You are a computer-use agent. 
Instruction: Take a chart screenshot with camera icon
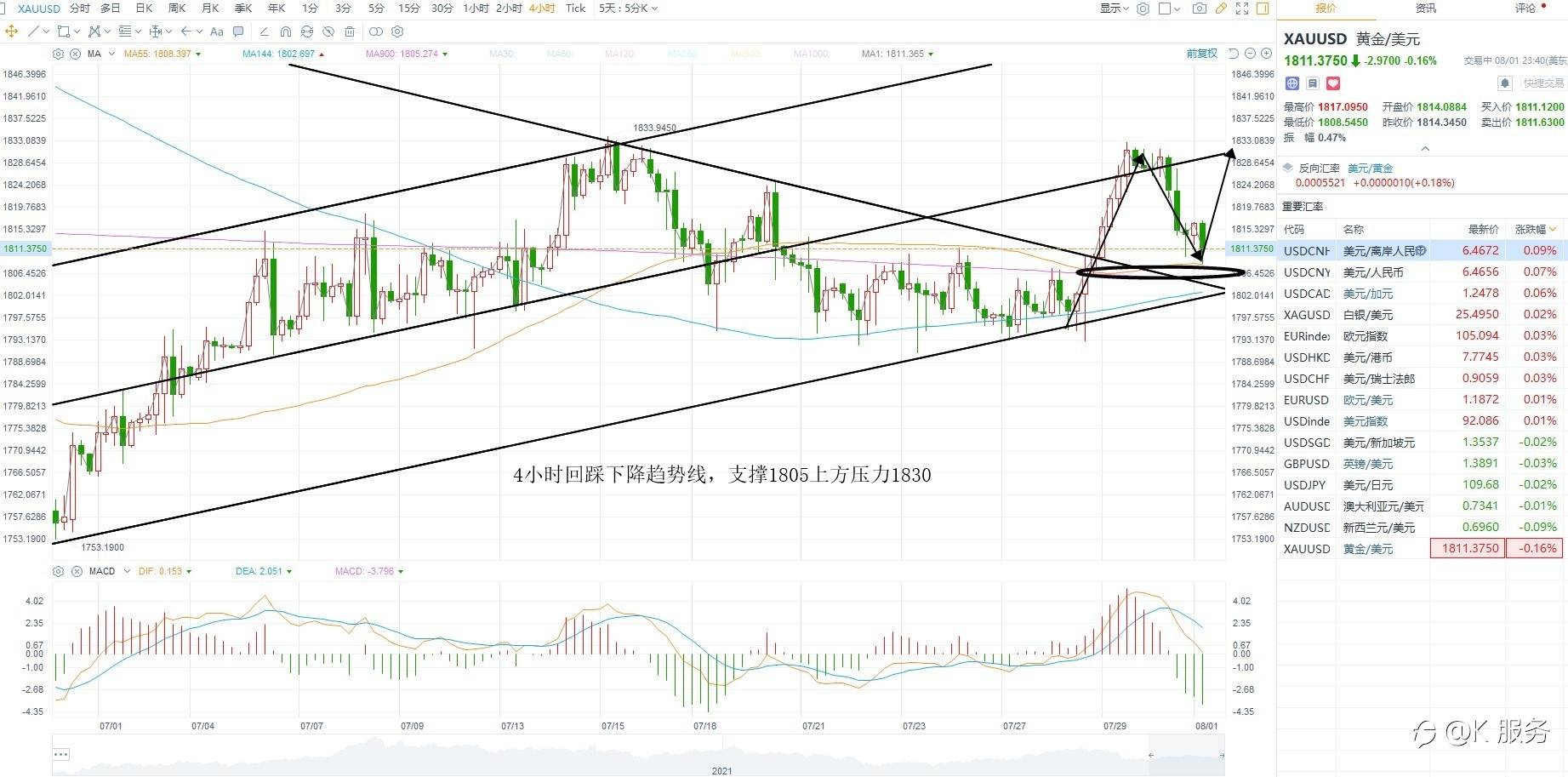pos(1199,9)
